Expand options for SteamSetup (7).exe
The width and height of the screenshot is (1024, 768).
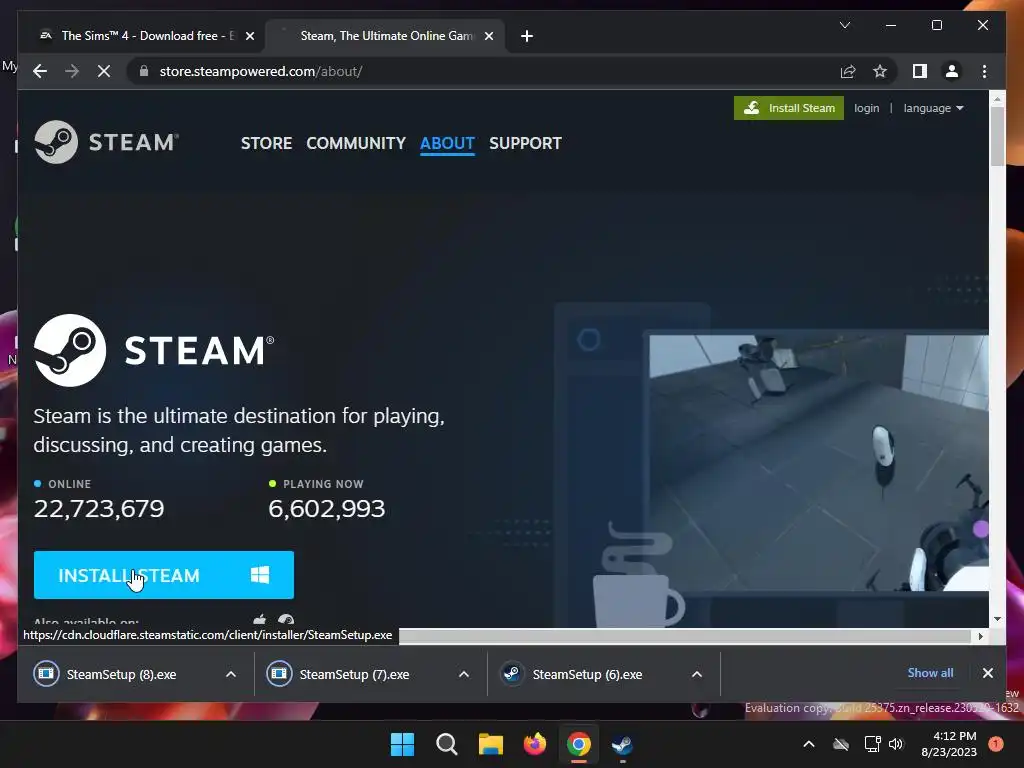point(464,674)
